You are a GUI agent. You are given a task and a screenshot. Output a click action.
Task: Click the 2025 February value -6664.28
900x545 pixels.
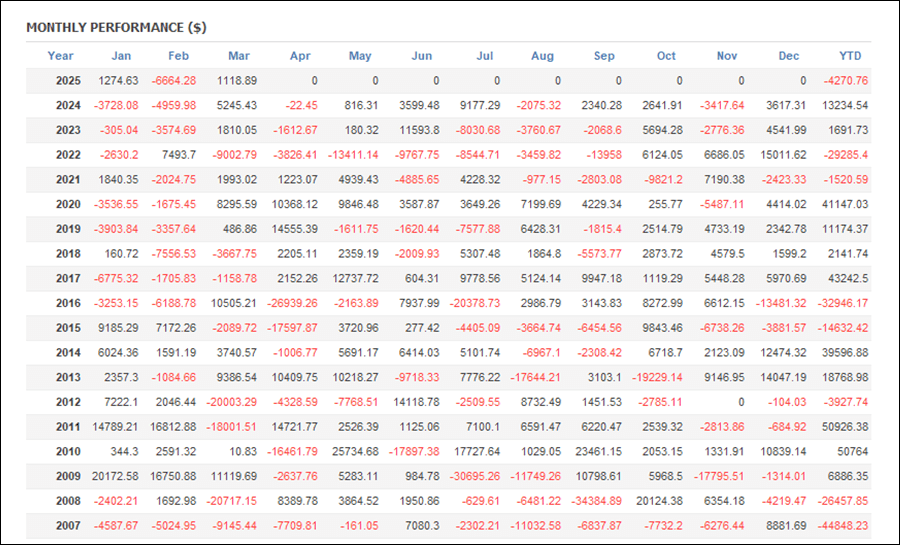pyautogui.click(x=174, y=81)
